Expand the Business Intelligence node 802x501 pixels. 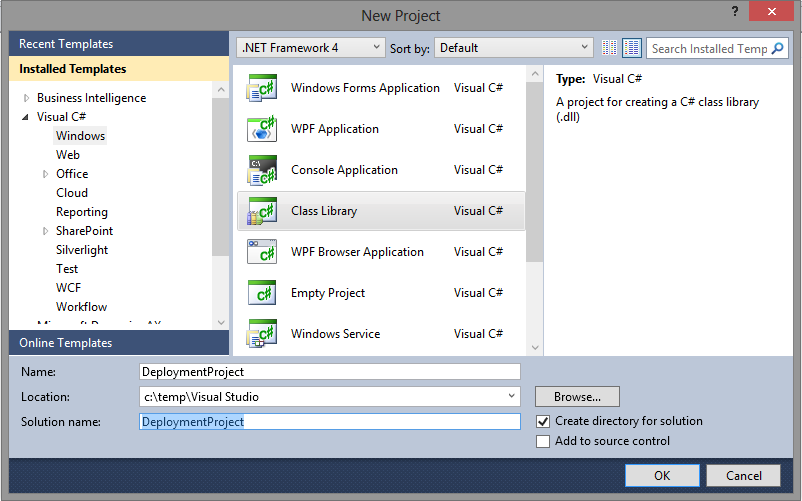[x=27, y=98]
